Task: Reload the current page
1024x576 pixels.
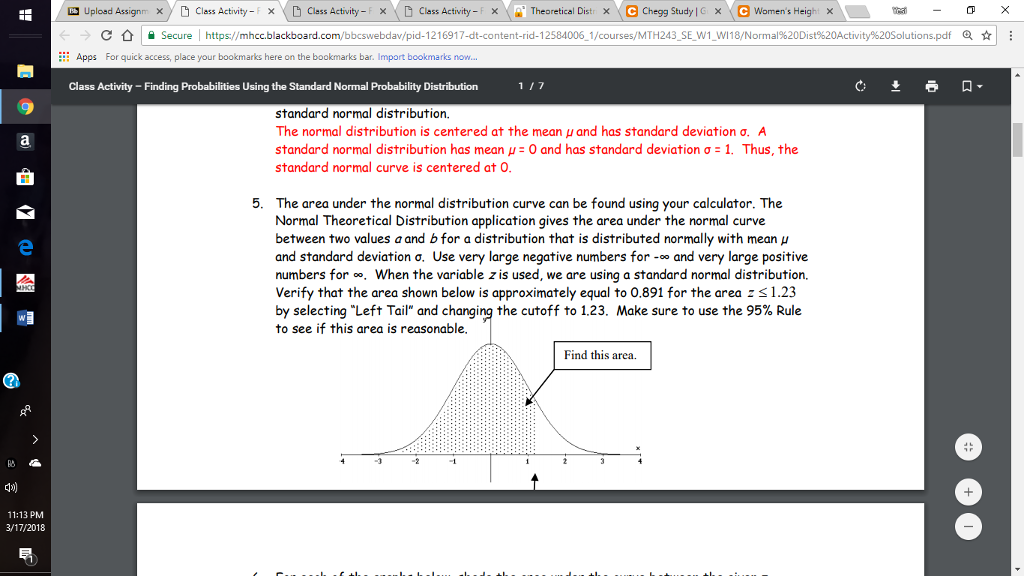Action: (x=106, y=35)
